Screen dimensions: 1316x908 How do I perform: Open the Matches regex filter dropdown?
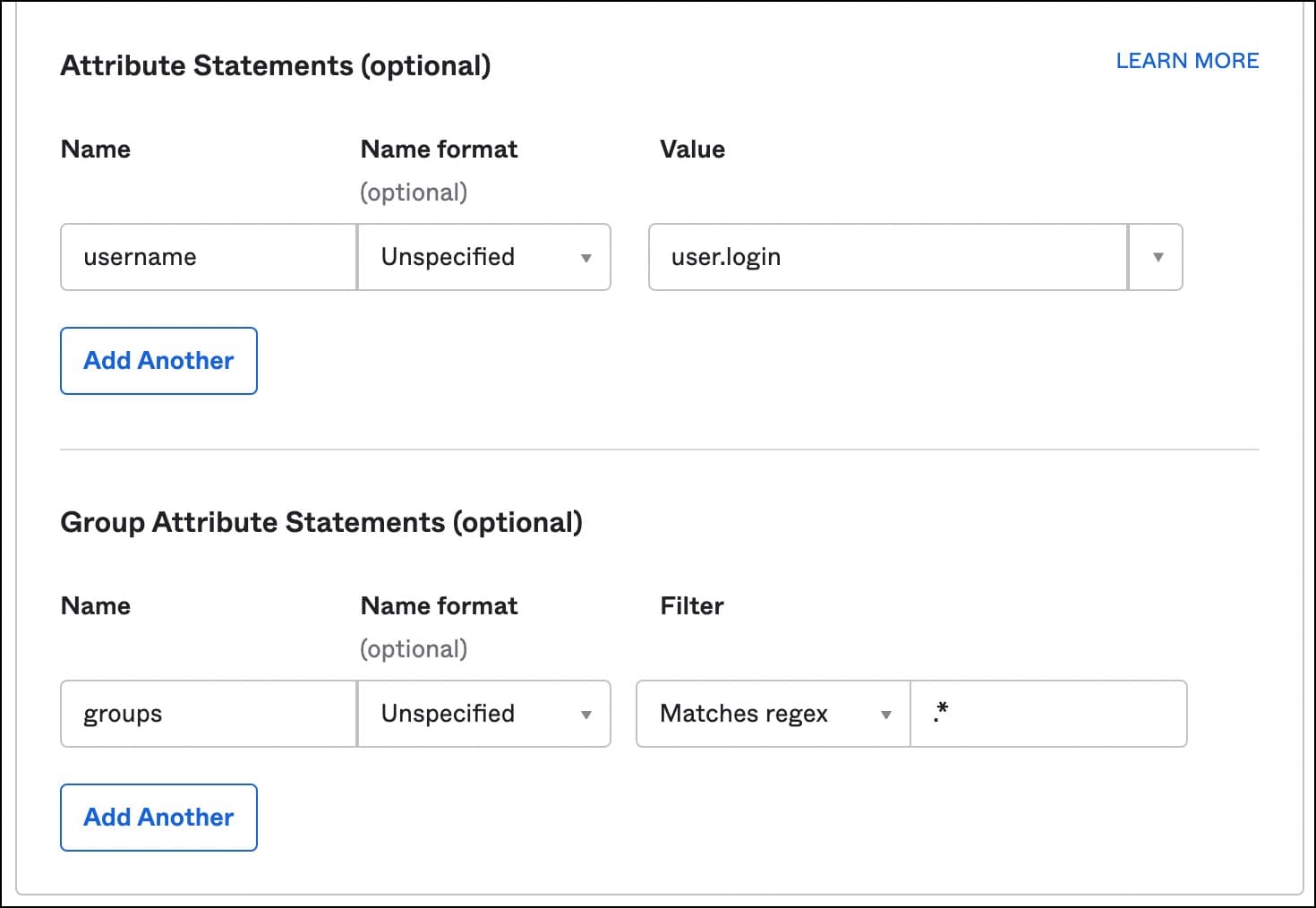click(773, 714)
